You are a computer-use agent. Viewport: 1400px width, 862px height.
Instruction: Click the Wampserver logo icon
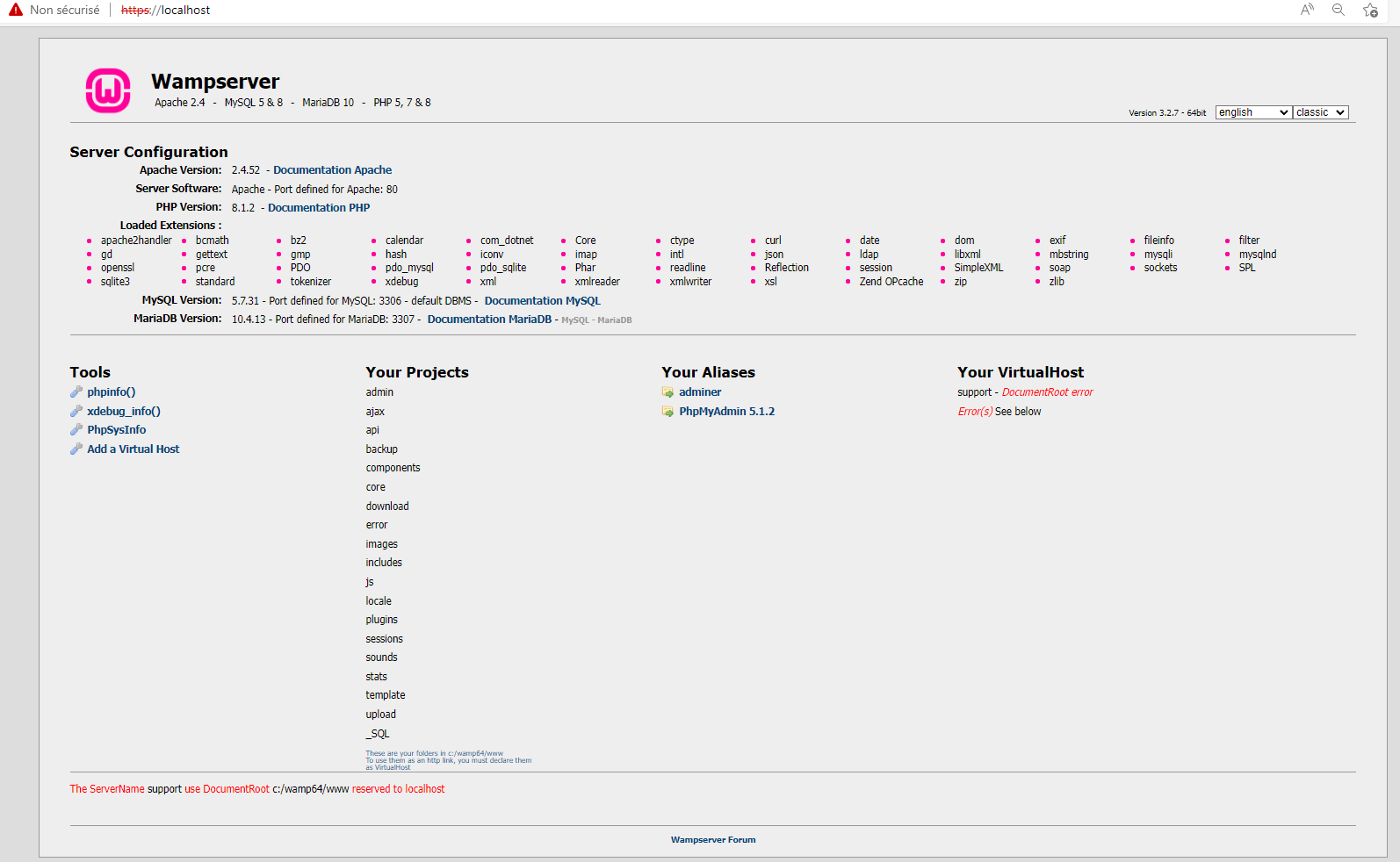[108, 90]
